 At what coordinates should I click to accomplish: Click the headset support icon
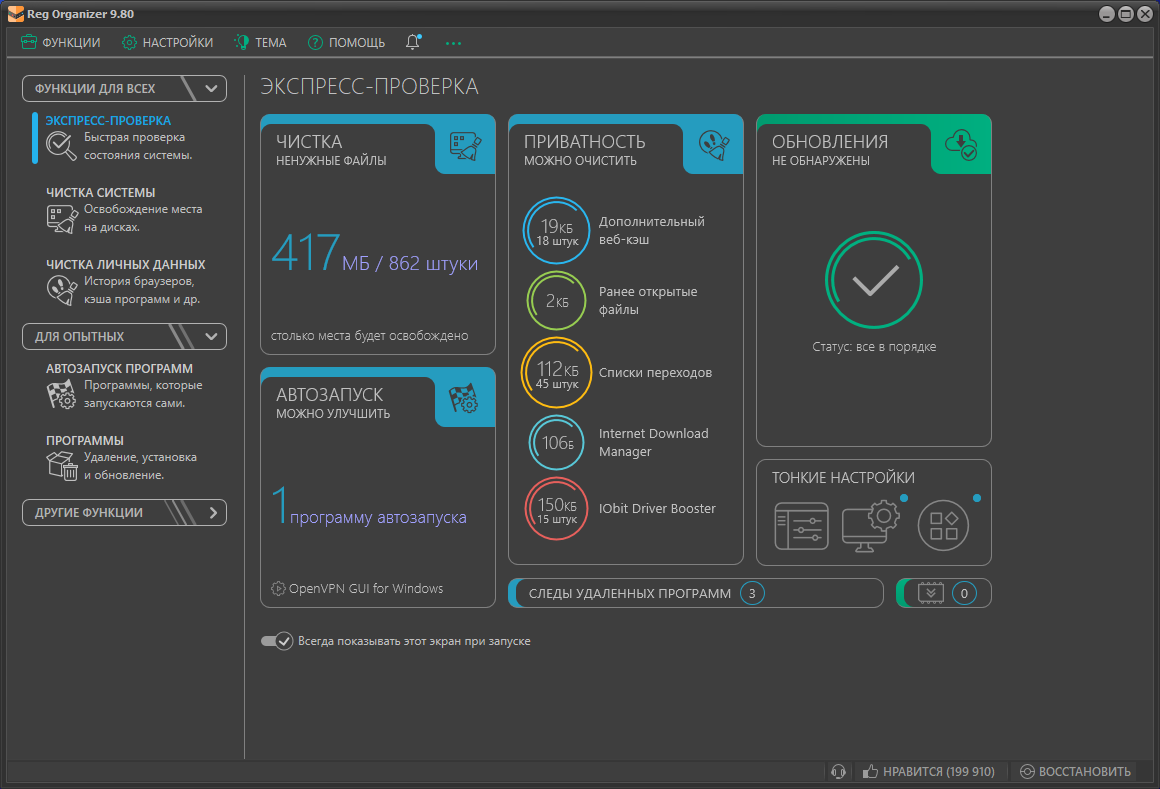tap(838, 771)
